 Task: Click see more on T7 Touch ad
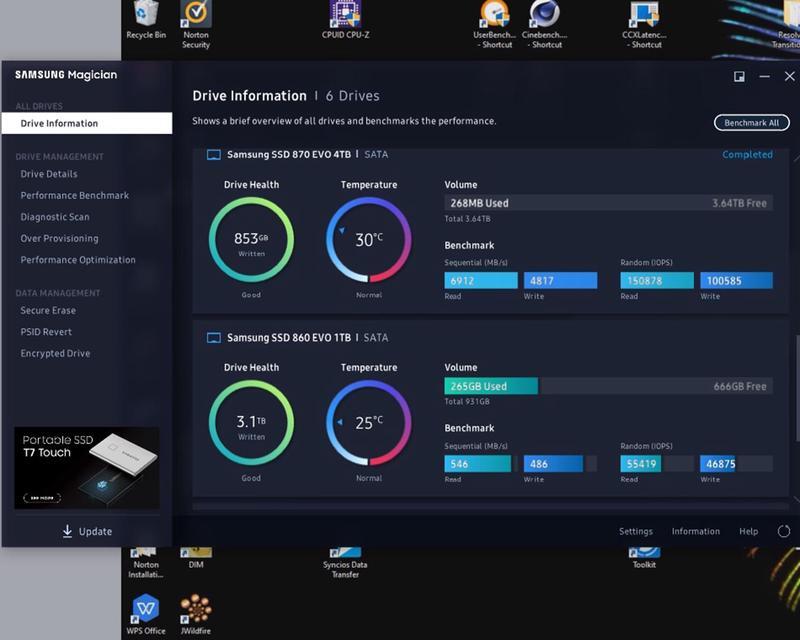coord(42,498)
